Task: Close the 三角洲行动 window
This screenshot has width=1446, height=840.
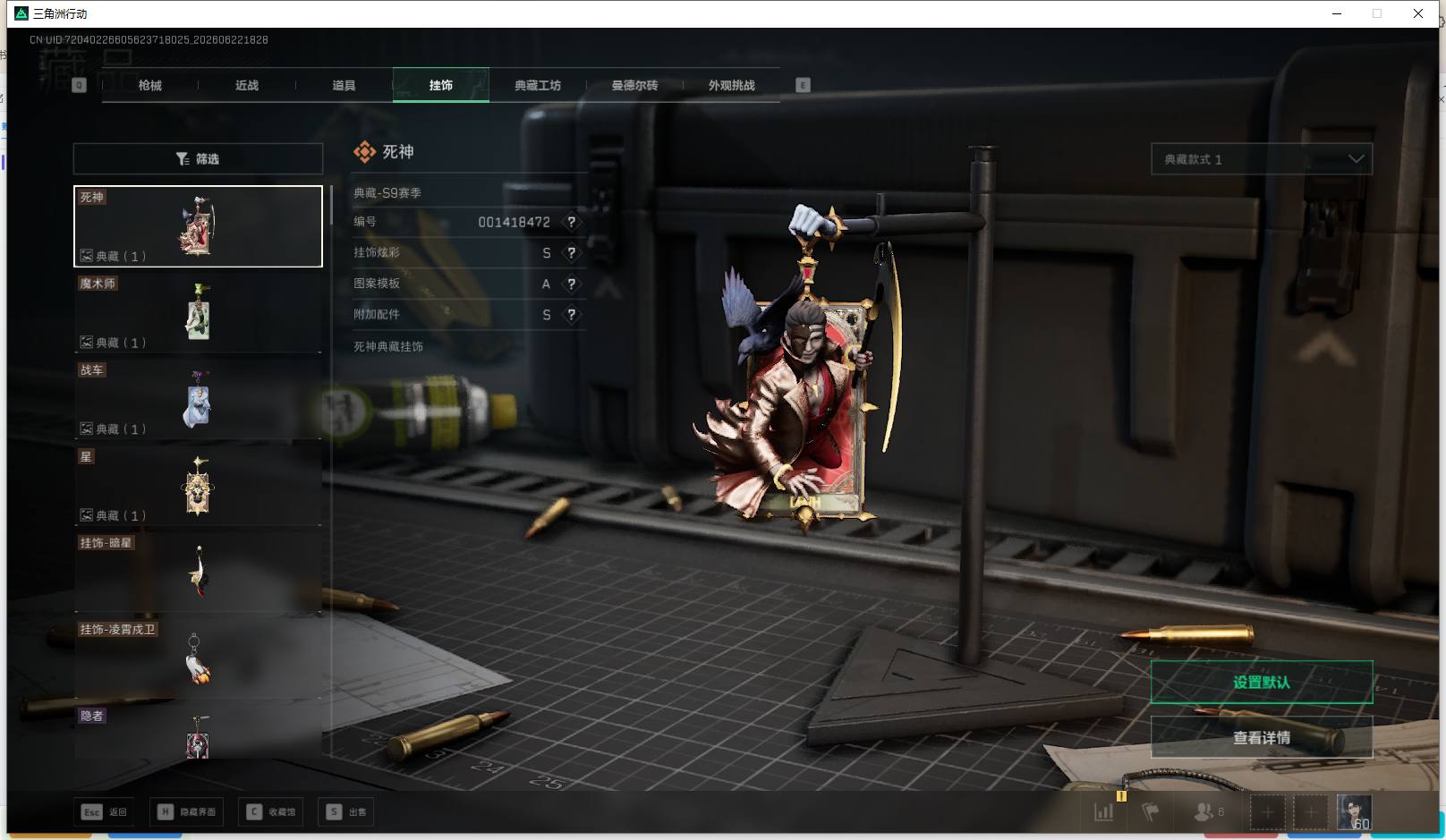Action: [1418, 13]
